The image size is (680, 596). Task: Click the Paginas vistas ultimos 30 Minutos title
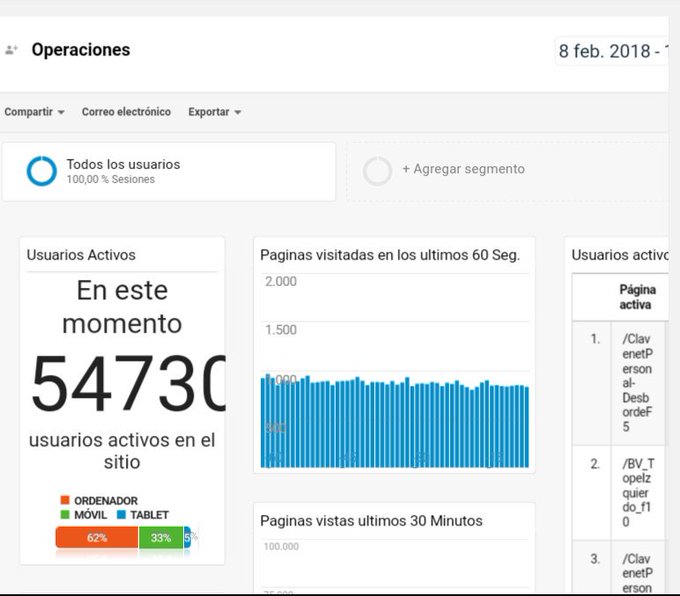pos(371,521)
